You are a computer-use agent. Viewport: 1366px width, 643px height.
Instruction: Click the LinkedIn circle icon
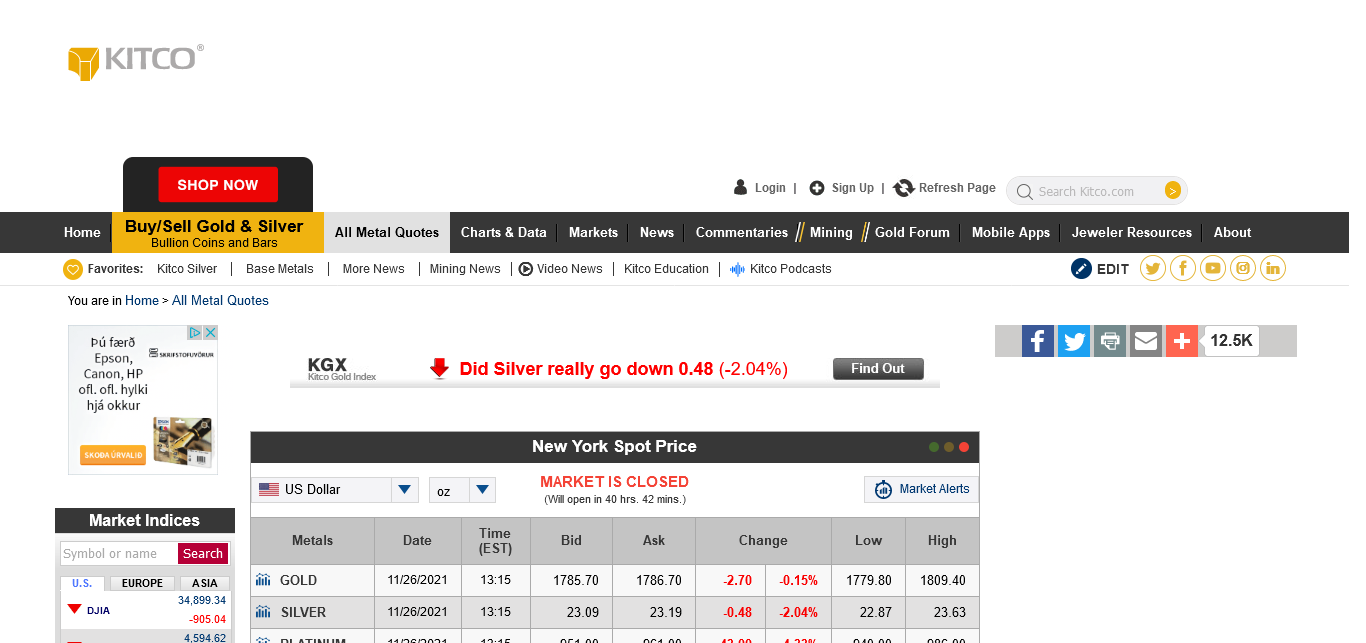pyautogui.click(x=1272, y=268)
